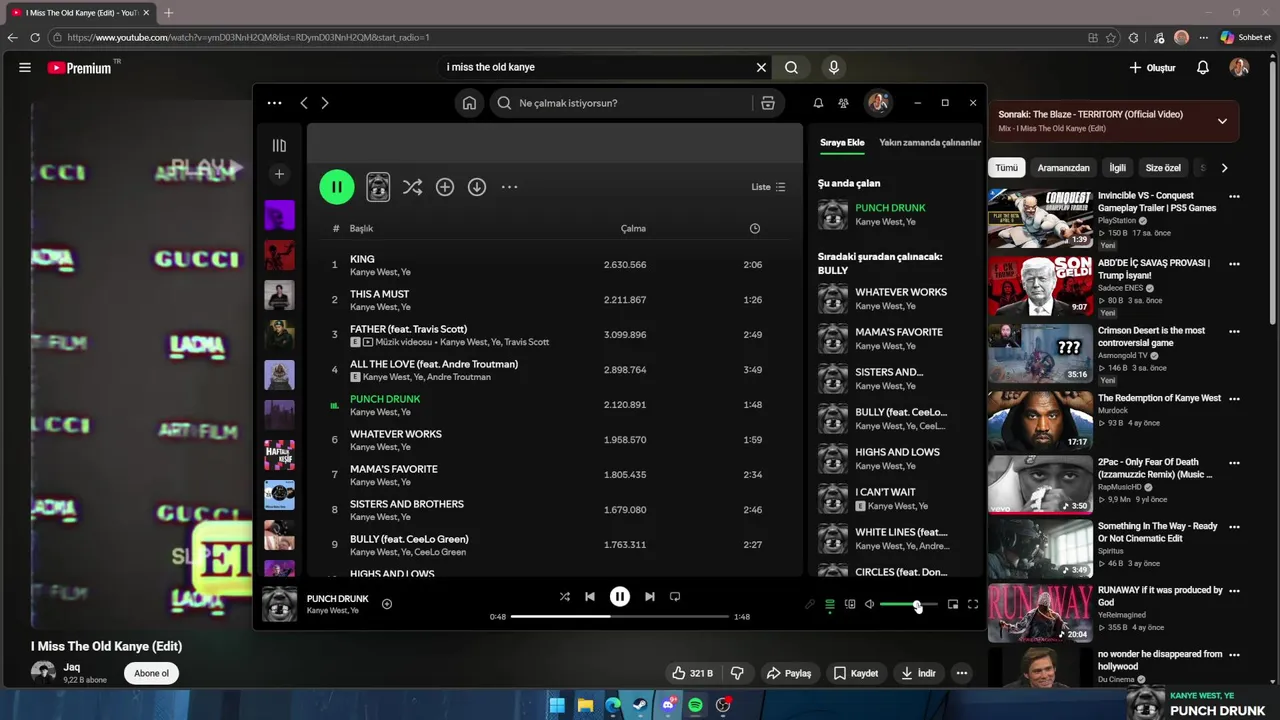This screenshot has width=1280, height=720.
Task: Download the album for offline
Action: 477,187
